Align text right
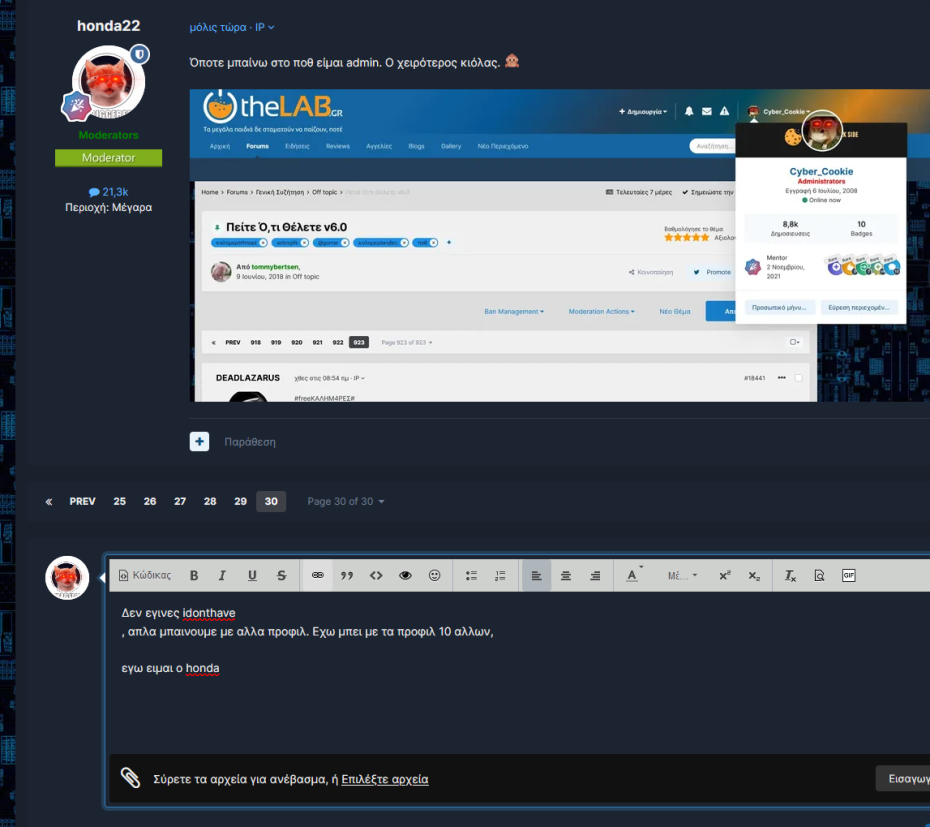The image size is (930, 827). point(595,575)
